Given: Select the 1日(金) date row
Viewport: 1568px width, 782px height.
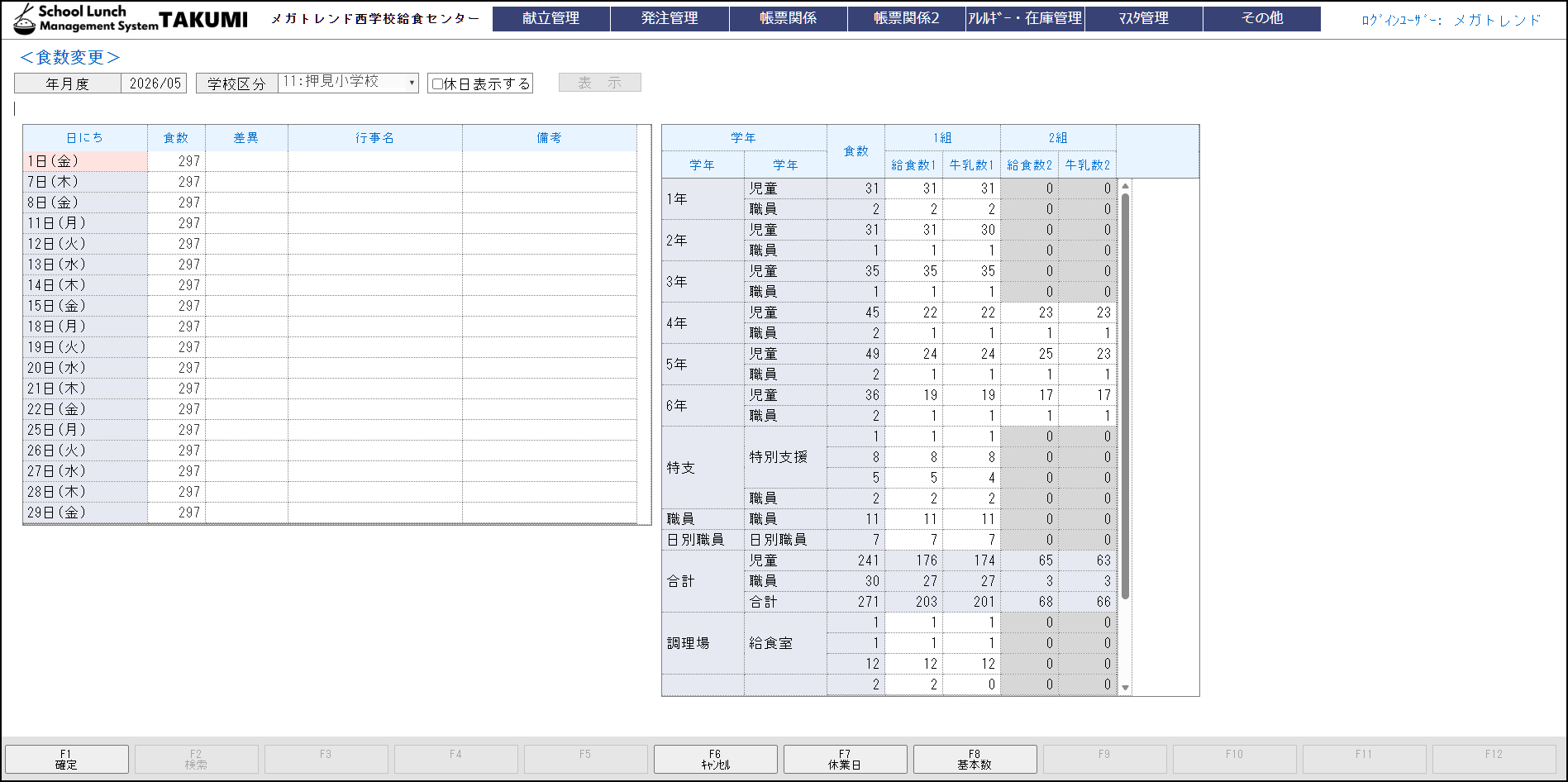Looking at the screenshot, I should click(85, 161).
